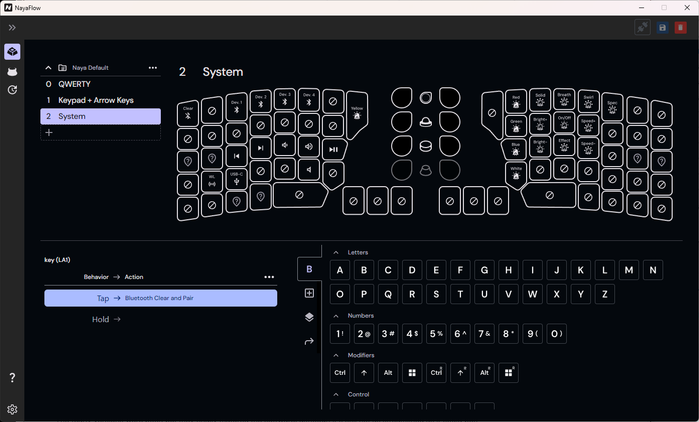Collapse the Letters section
This screenshot has width=699, height=422.
(336, 252)
